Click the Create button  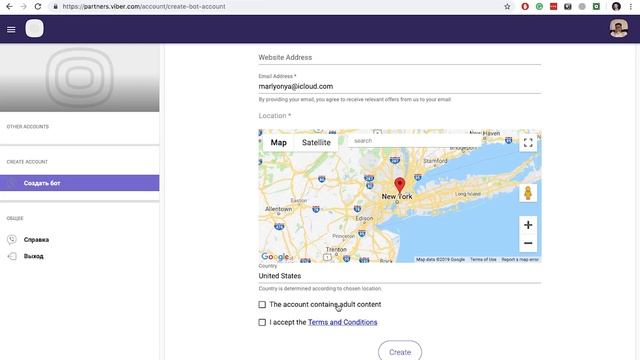point(400,351)
